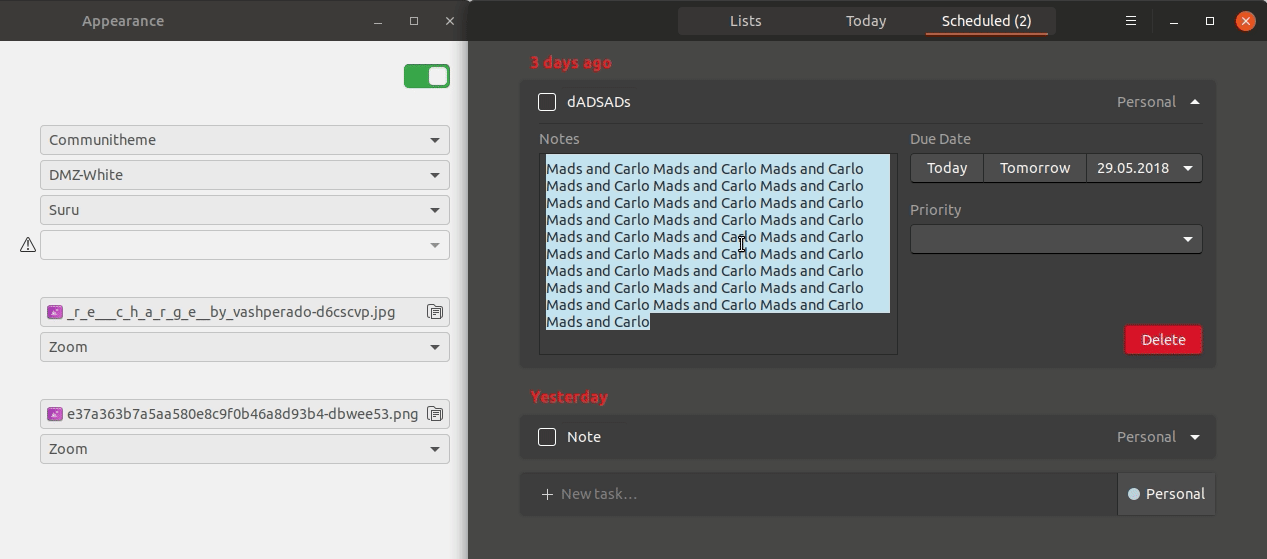Open the 29.05.2018 date dropdown

(x=1144, y=168)
